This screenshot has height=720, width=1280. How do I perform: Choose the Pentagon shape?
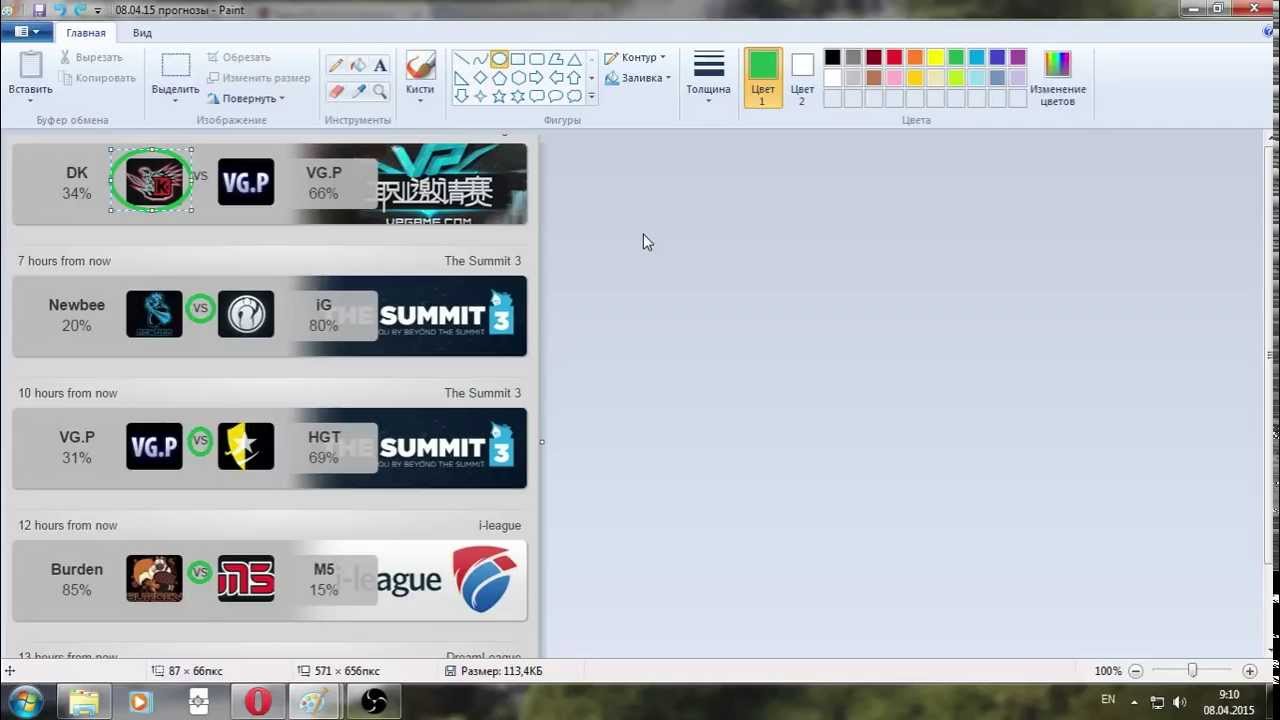[x=499, y=78]
